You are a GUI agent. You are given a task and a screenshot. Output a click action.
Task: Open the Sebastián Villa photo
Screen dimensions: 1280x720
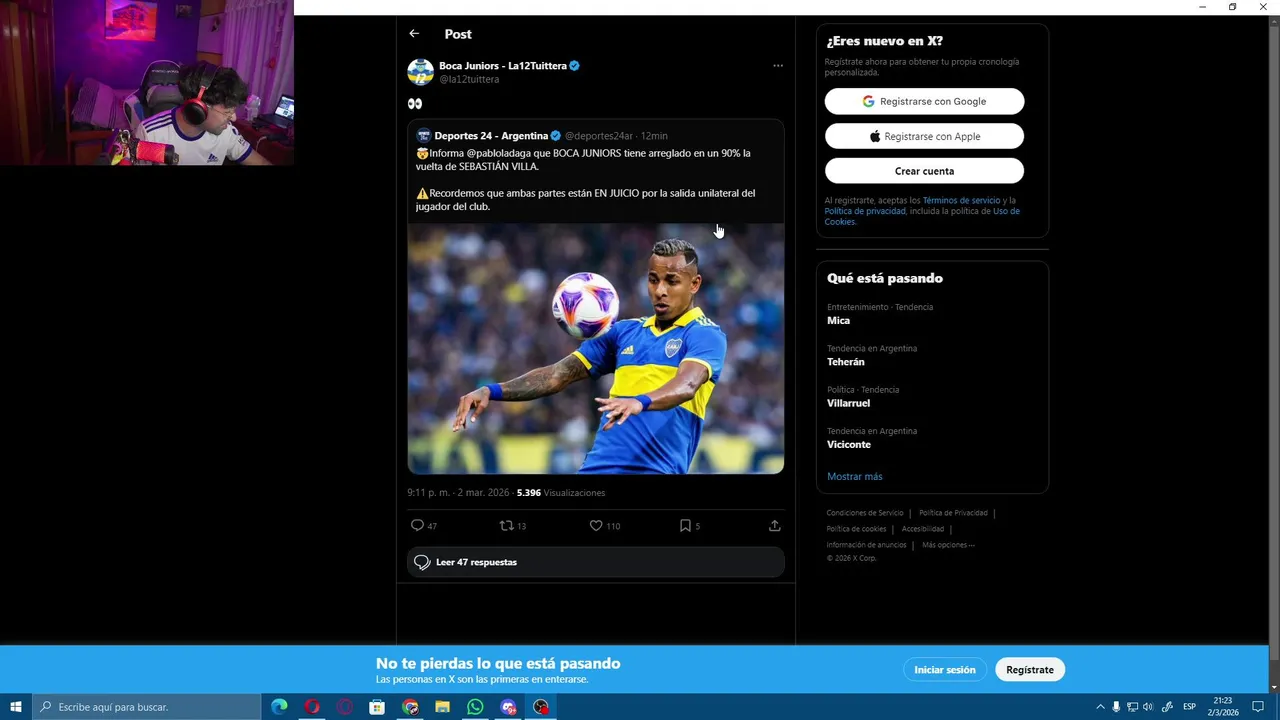tap(596, 348)
